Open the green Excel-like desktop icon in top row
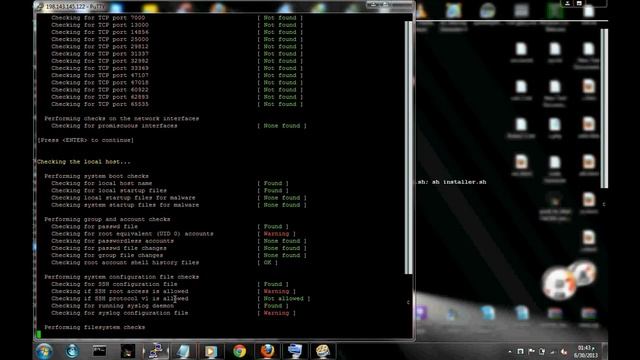 click(x=555, y=11)
